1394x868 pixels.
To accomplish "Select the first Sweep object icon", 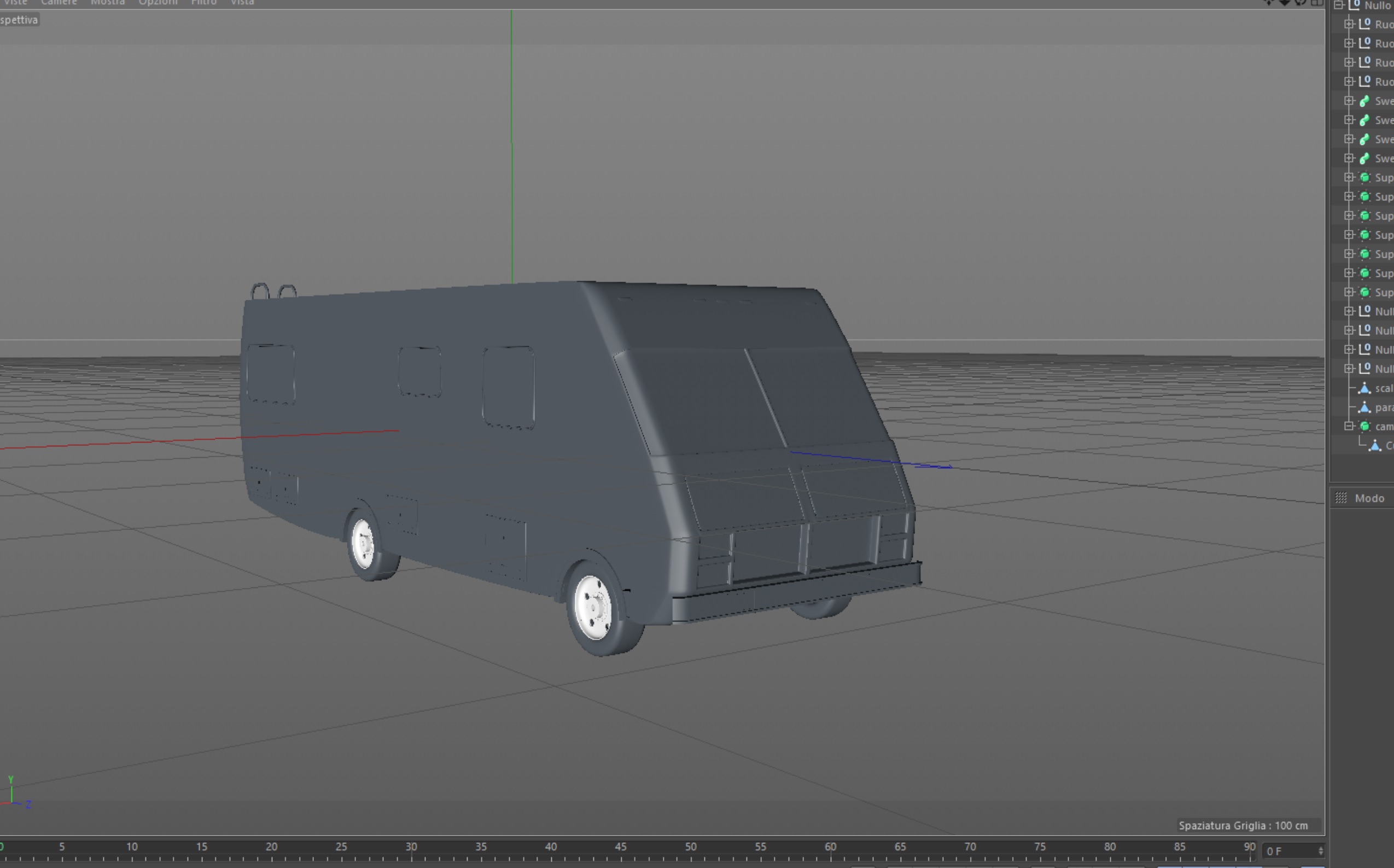I will [x=1364, y=101].
